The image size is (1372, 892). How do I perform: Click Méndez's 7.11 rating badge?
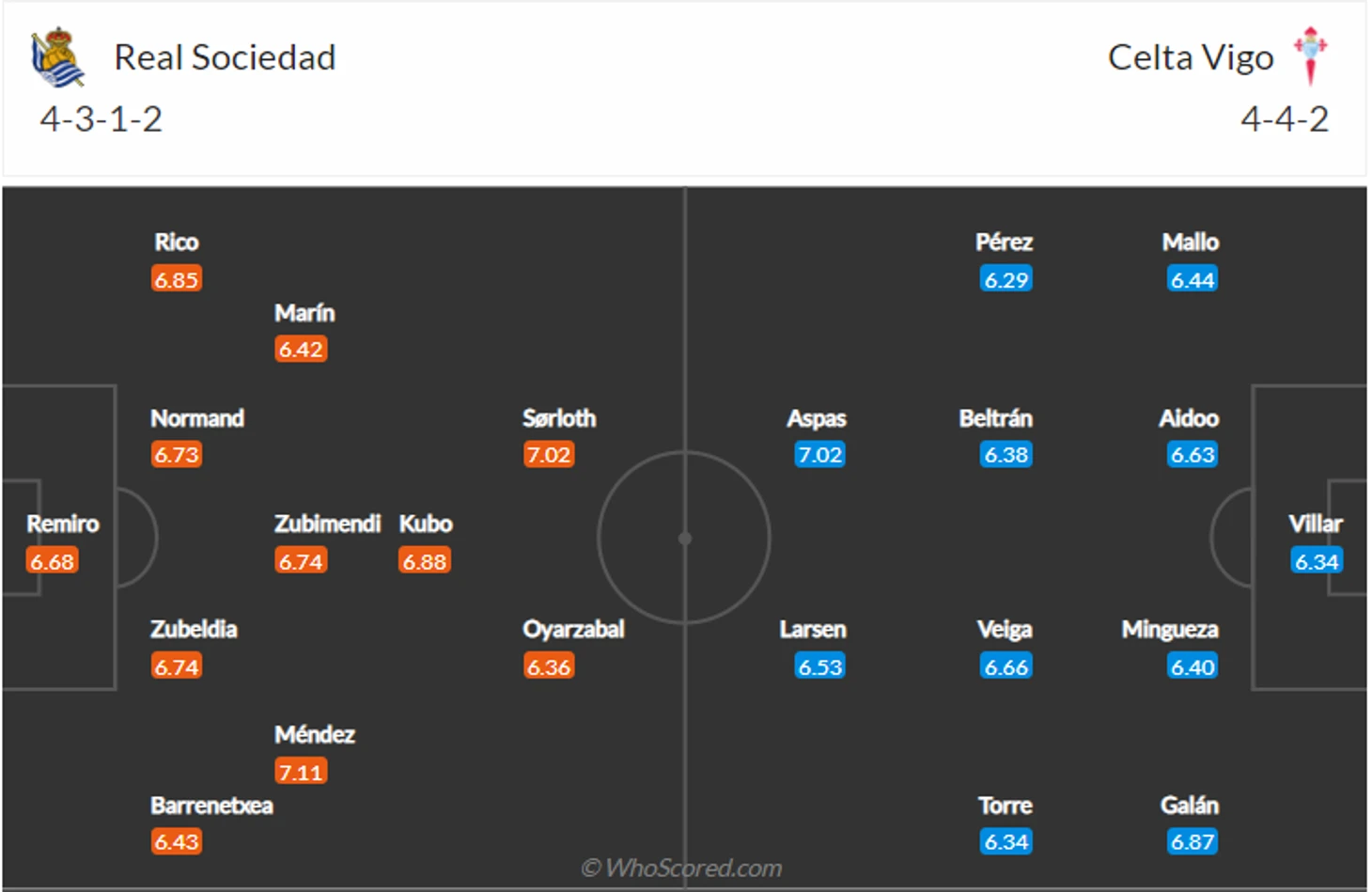coord(301,772)
